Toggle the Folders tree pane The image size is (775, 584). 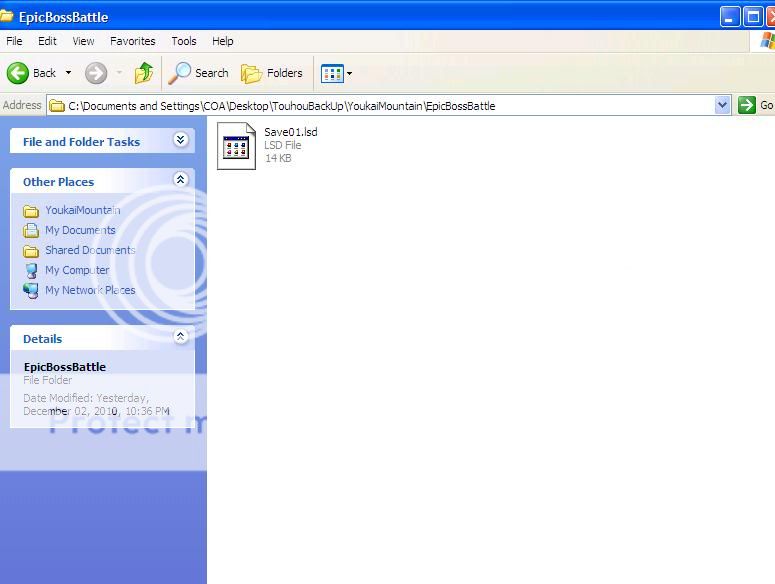pos(272,73)
